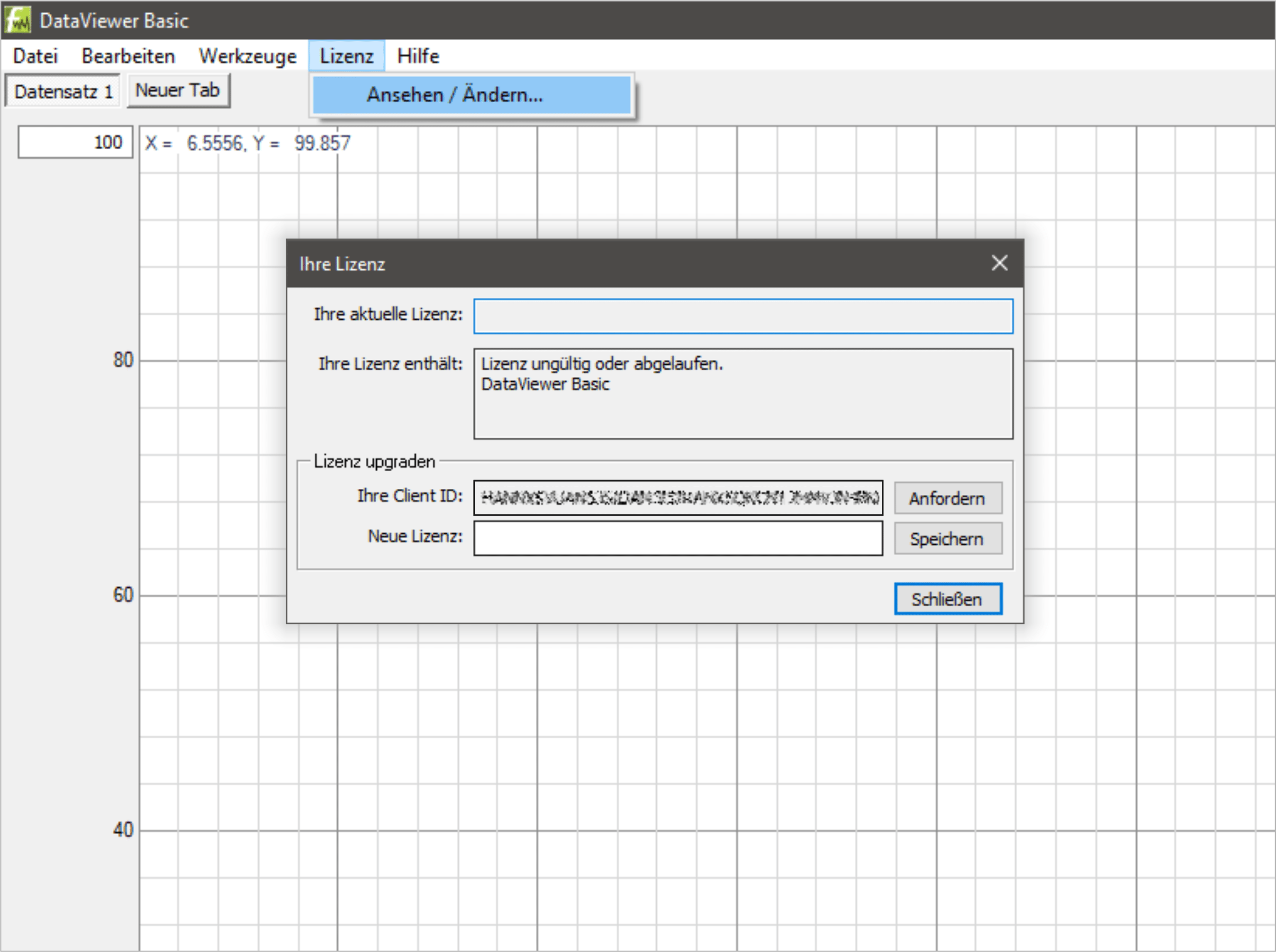Open the Werkzeuge menu
The image size is (1276, 952).
(247, 56)
